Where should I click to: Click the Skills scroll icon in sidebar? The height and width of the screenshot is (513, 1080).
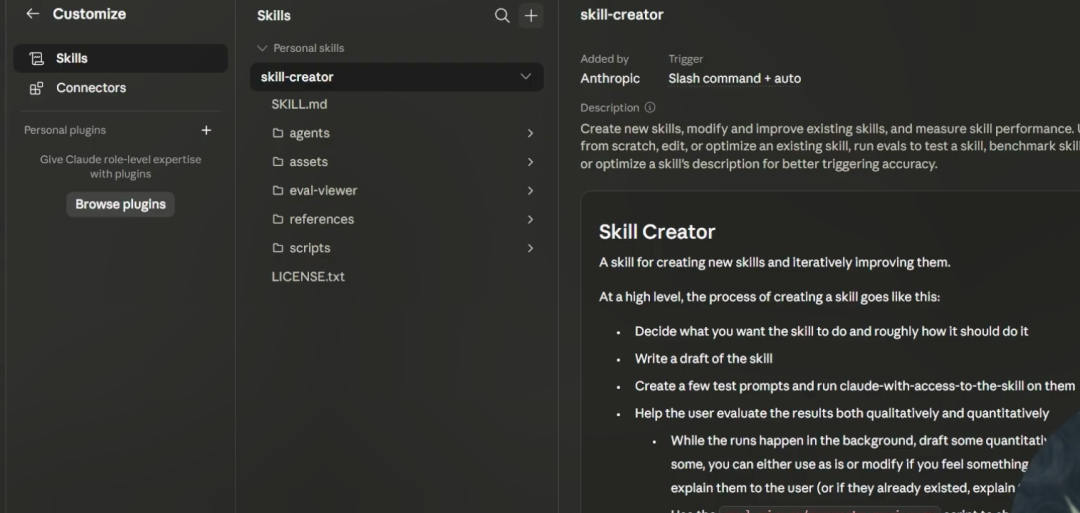pos(36,59)
